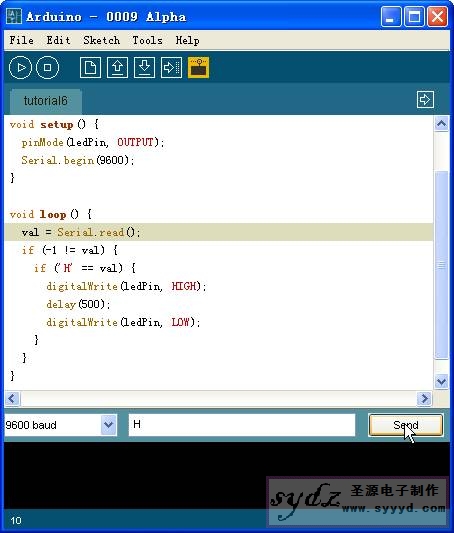Click the Verify/Compile play button
The height and width of the screenshot is (533, 454).
pyautogui.click(x=20, y=68)
